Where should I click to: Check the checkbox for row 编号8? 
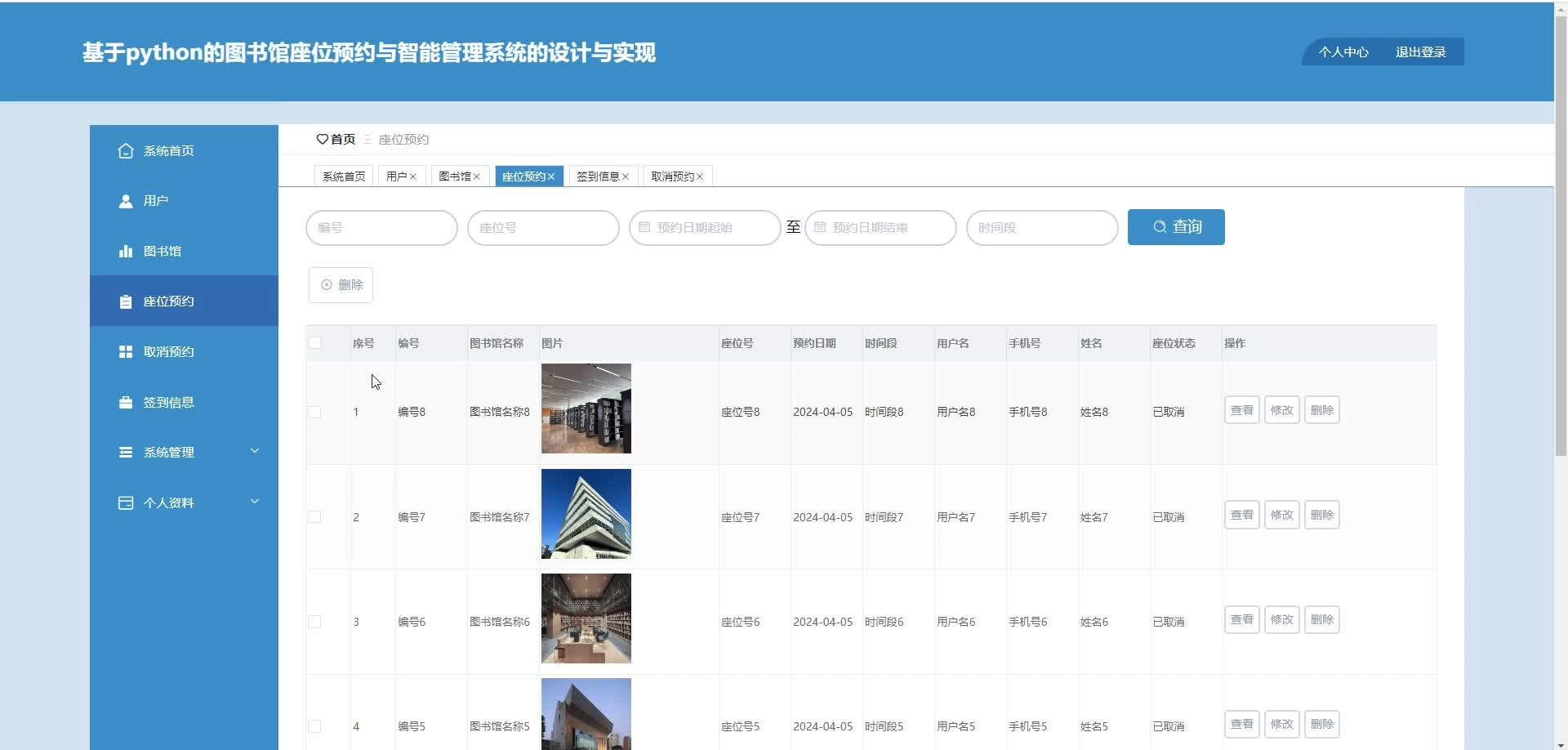point(314,412)
